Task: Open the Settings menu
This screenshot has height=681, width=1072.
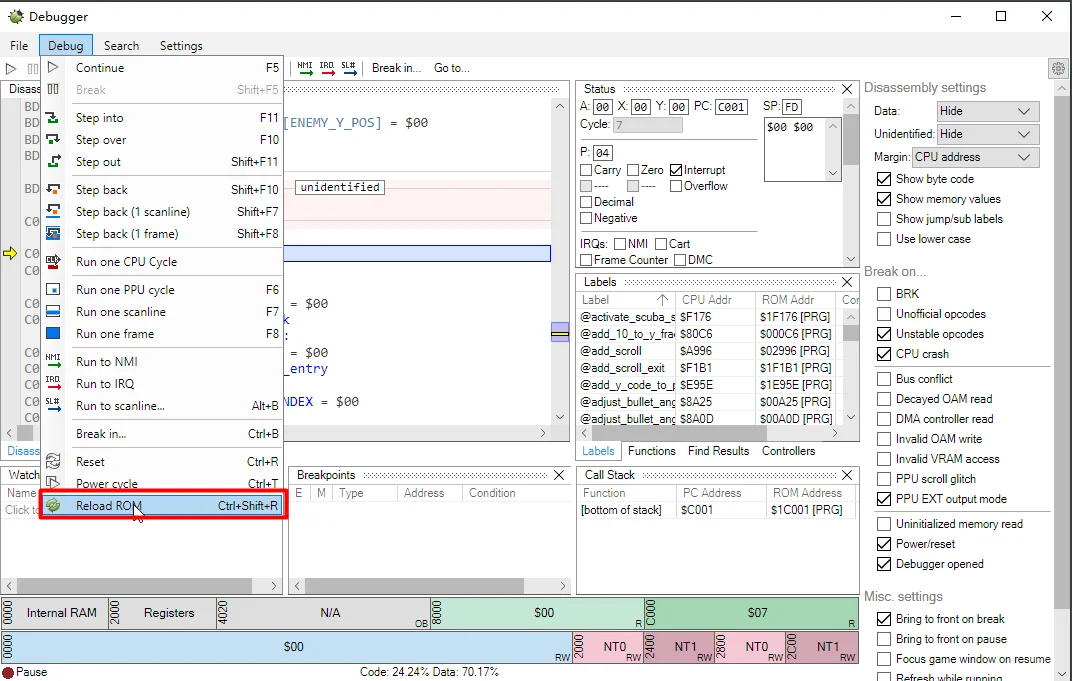Action: tap(181, 45)
